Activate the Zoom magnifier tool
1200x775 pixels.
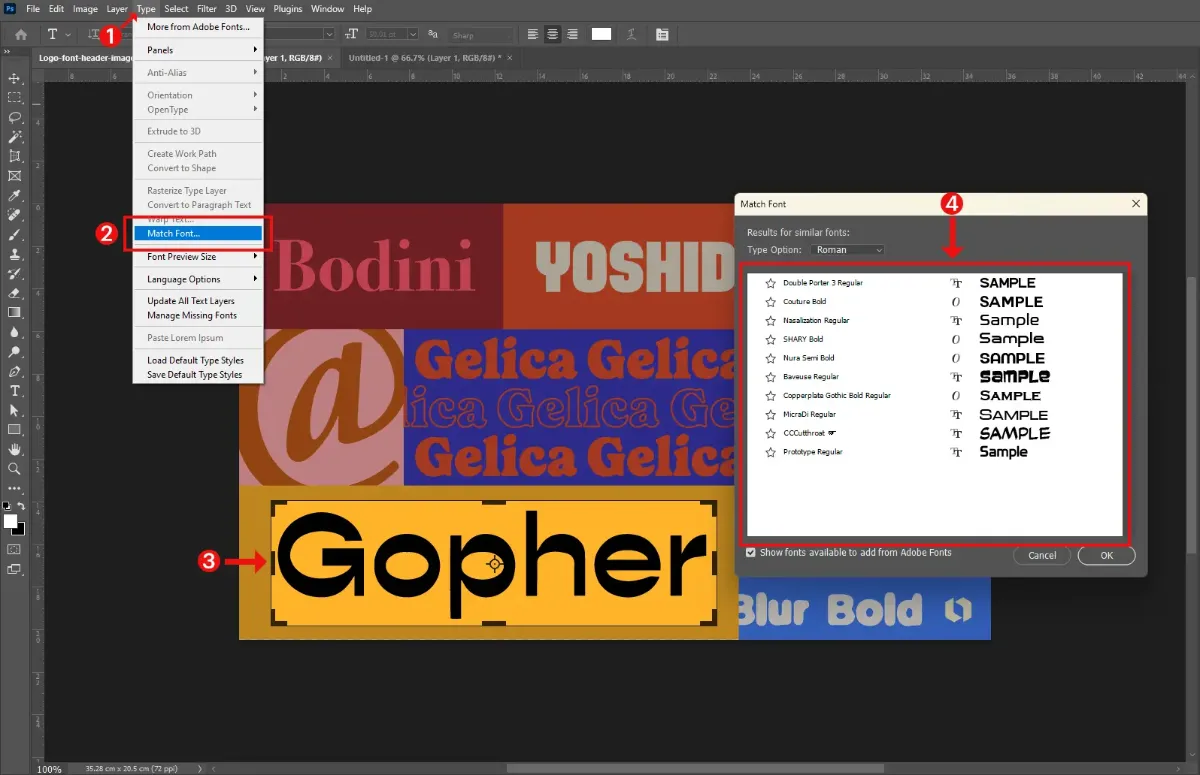tap(15, 468)
